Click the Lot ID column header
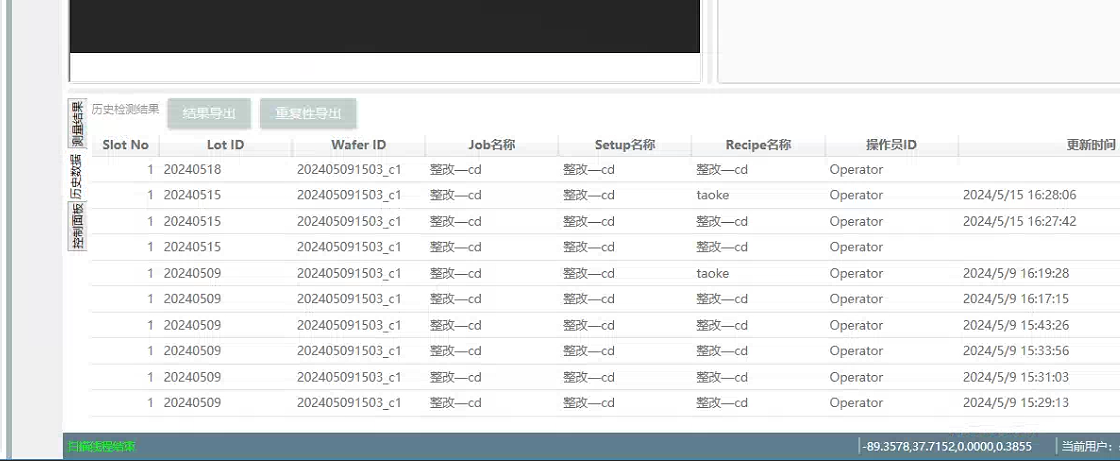 tap(226, 145)
